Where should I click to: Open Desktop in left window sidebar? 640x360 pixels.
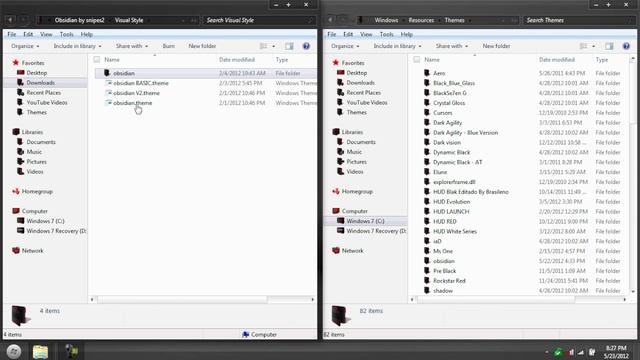click(36, 73)
